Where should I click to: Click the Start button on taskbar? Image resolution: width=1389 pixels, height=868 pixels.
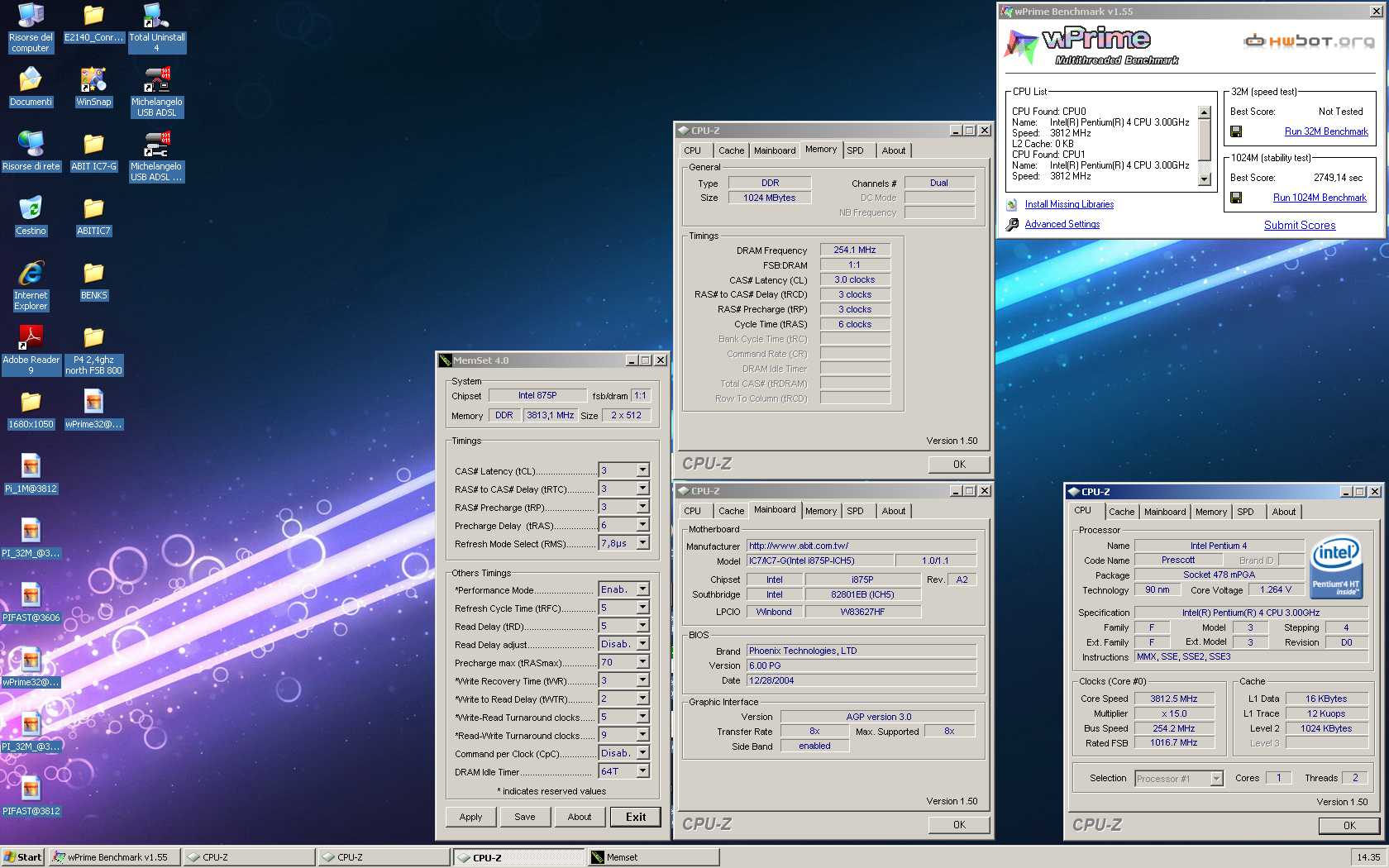[x=22, y=857]
